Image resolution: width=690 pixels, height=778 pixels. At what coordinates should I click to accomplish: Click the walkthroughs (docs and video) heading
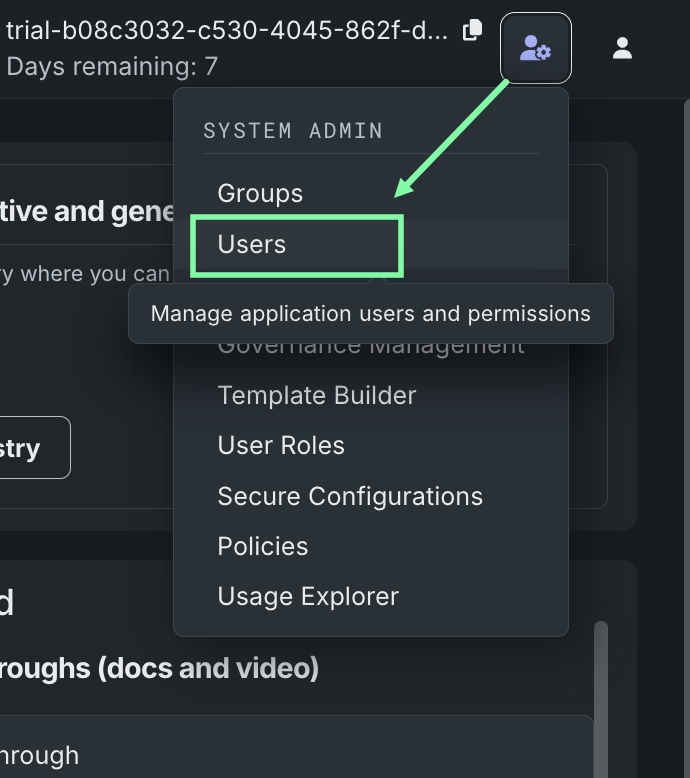pyautogui.click(x=159, y=668)
